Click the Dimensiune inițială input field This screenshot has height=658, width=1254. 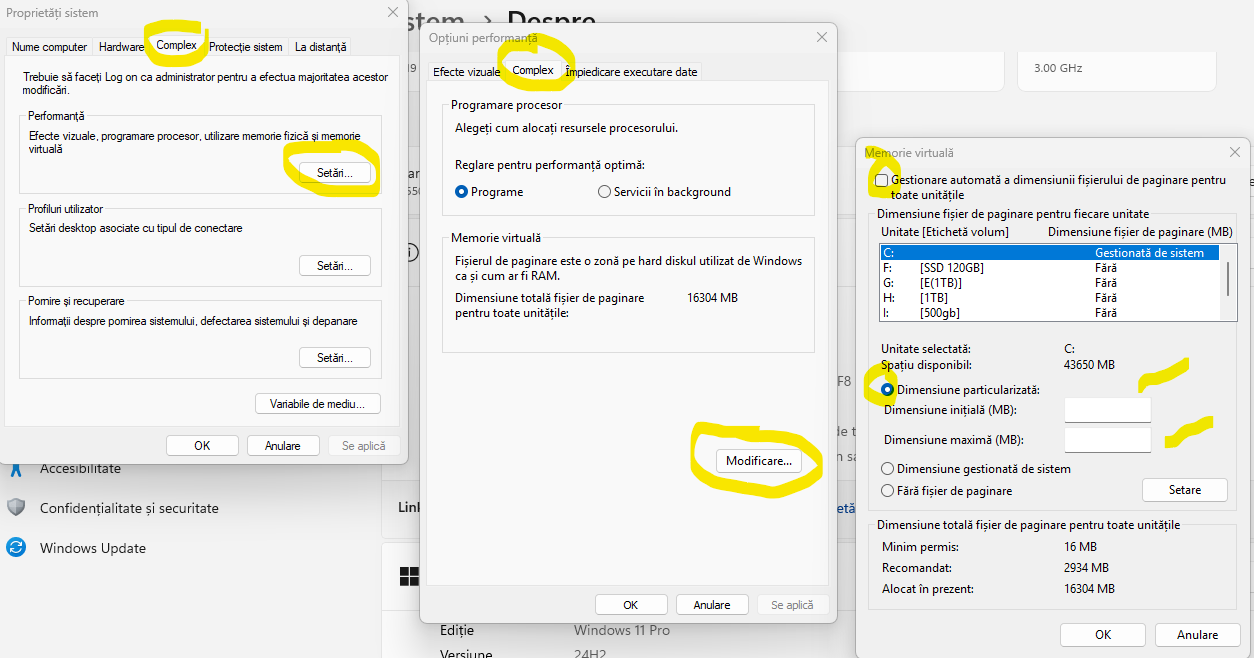1107,410
